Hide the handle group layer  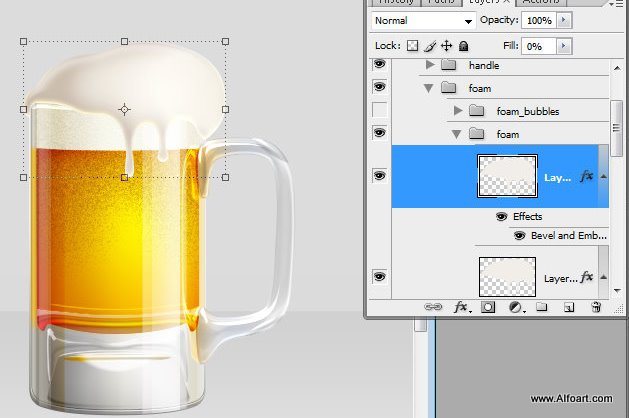click(x=379, y=65)
